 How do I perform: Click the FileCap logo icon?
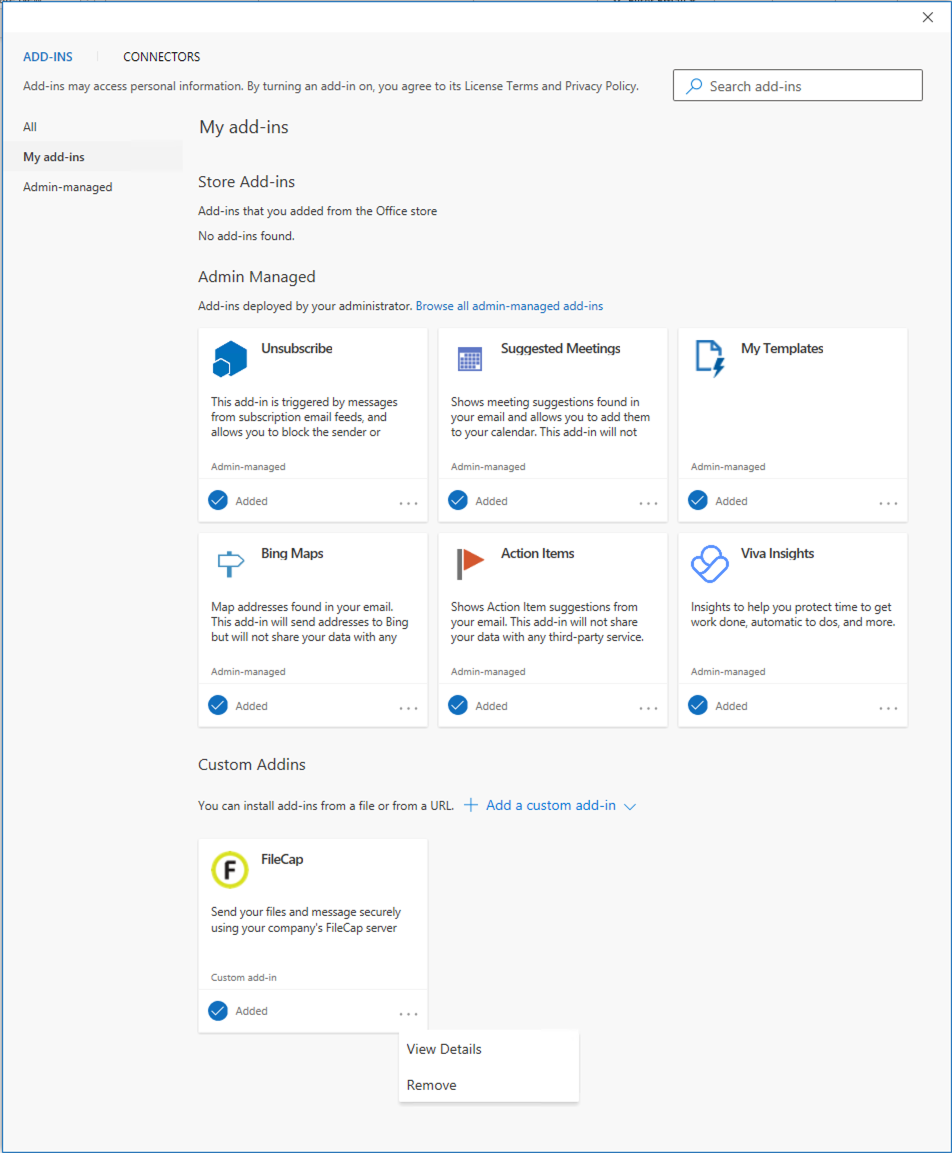(x=229, y=869)
